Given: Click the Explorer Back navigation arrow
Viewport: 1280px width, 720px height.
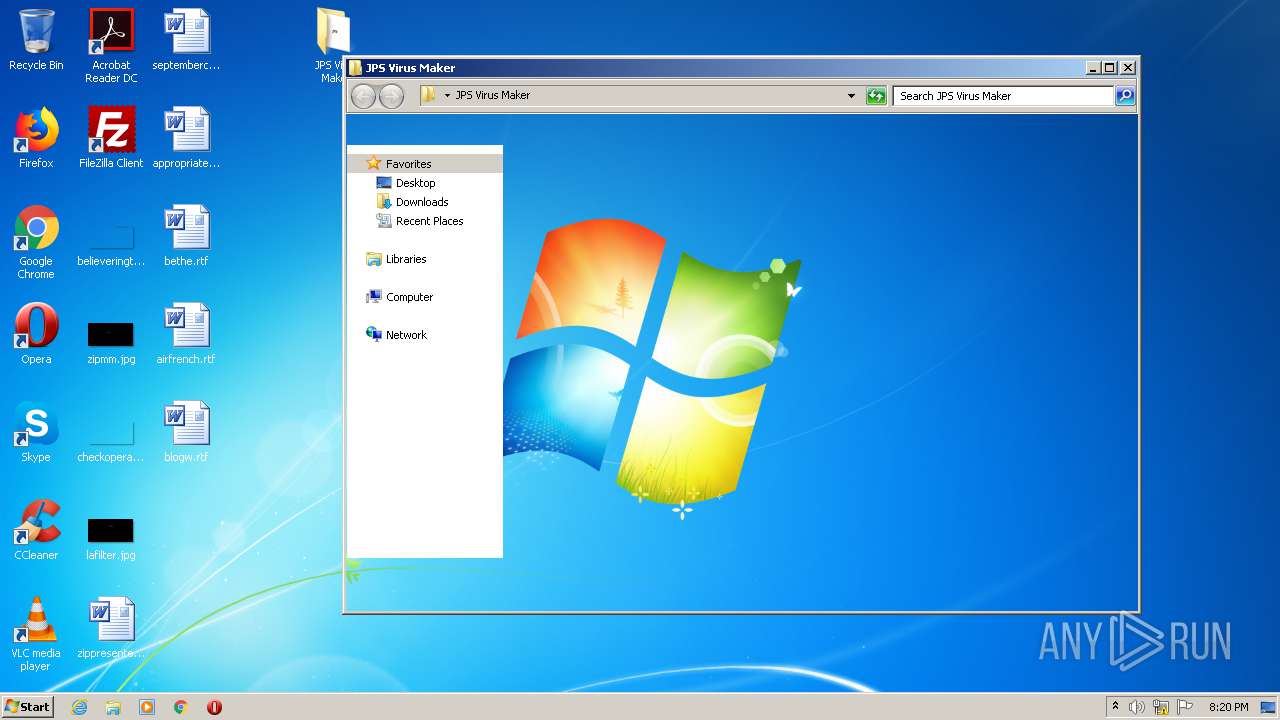Looking at the screenshot, I should 364,96.
